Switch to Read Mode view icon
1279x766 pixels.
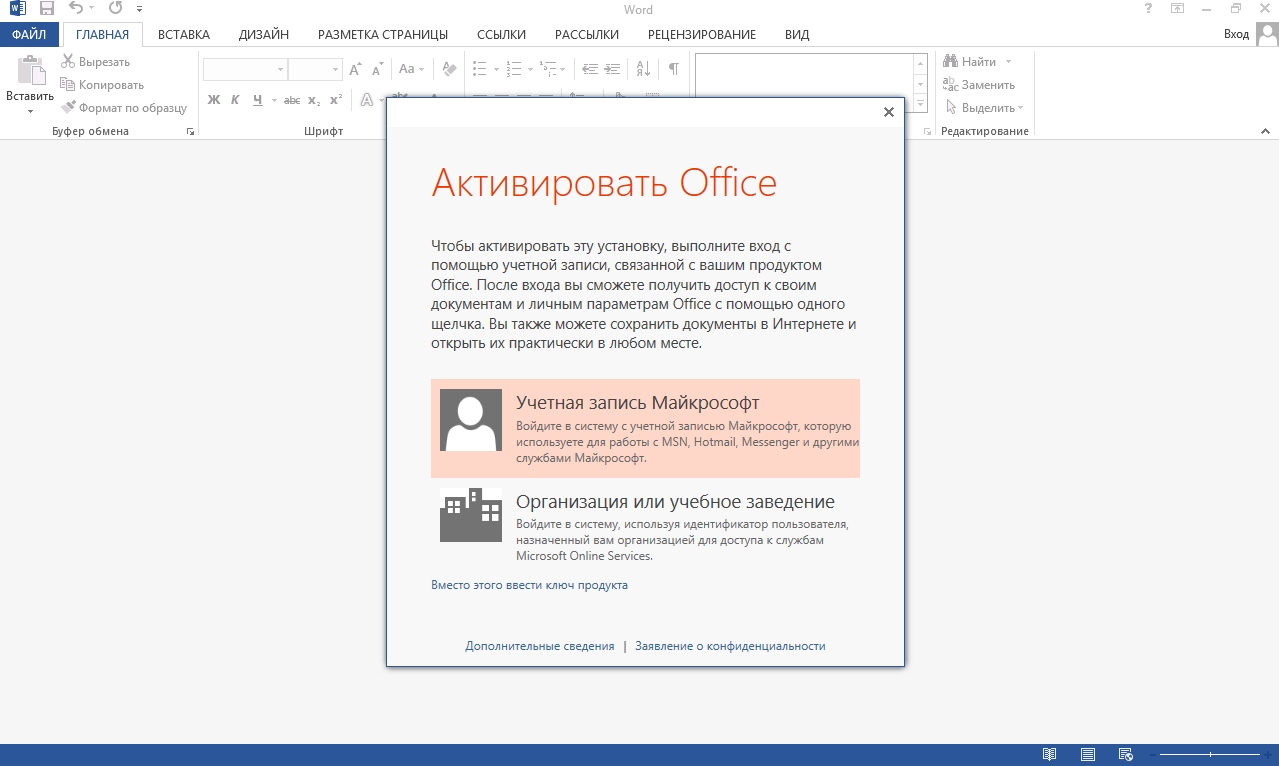[x=1049, y=755]
